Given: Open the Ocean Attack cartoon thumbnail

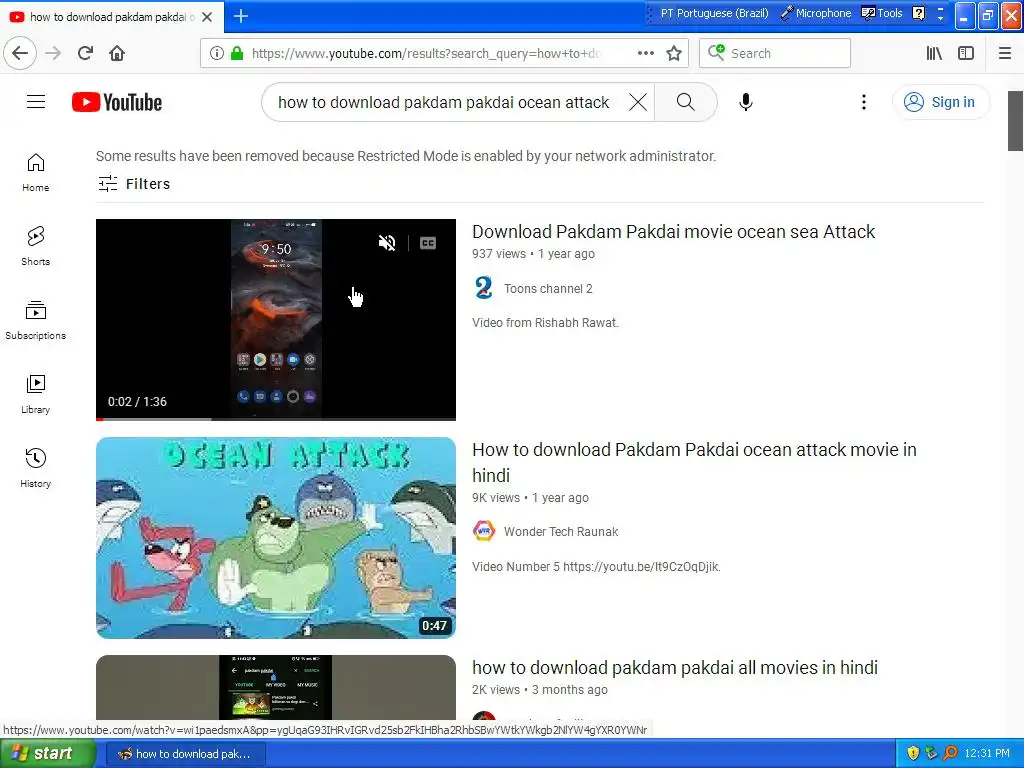Looking at the screenshot, I should [x=276, y=537].
